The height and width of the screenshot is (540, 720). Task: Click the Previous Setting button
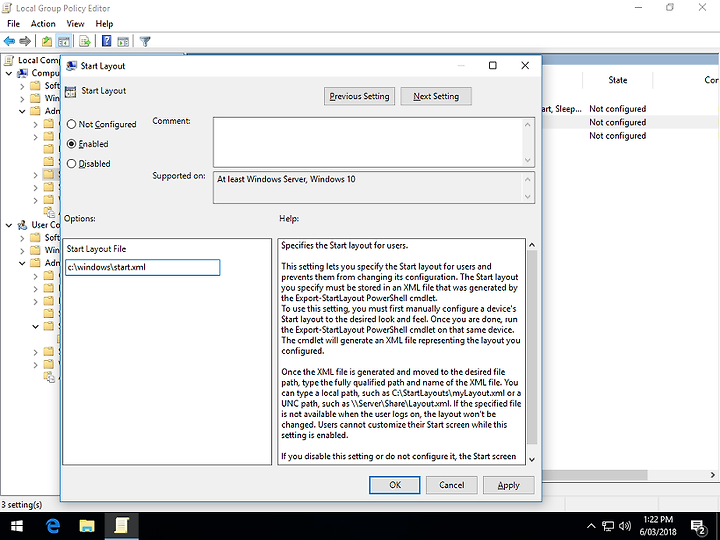pos(359,96)
